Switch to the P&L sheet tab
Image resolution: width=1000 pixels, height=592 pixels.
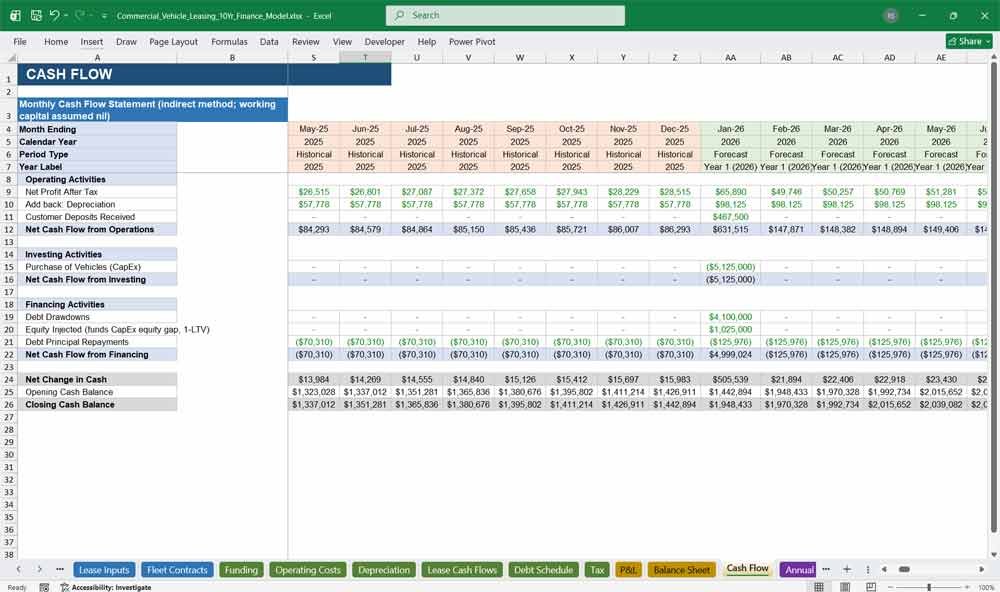(628, 570)
